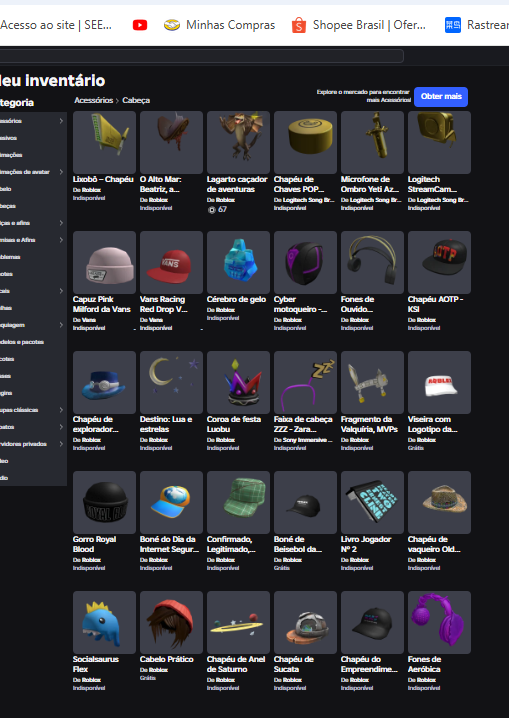The image size is (509, 718).
Task: Expand the Acessórios category chevron
Action: [61, 121]
